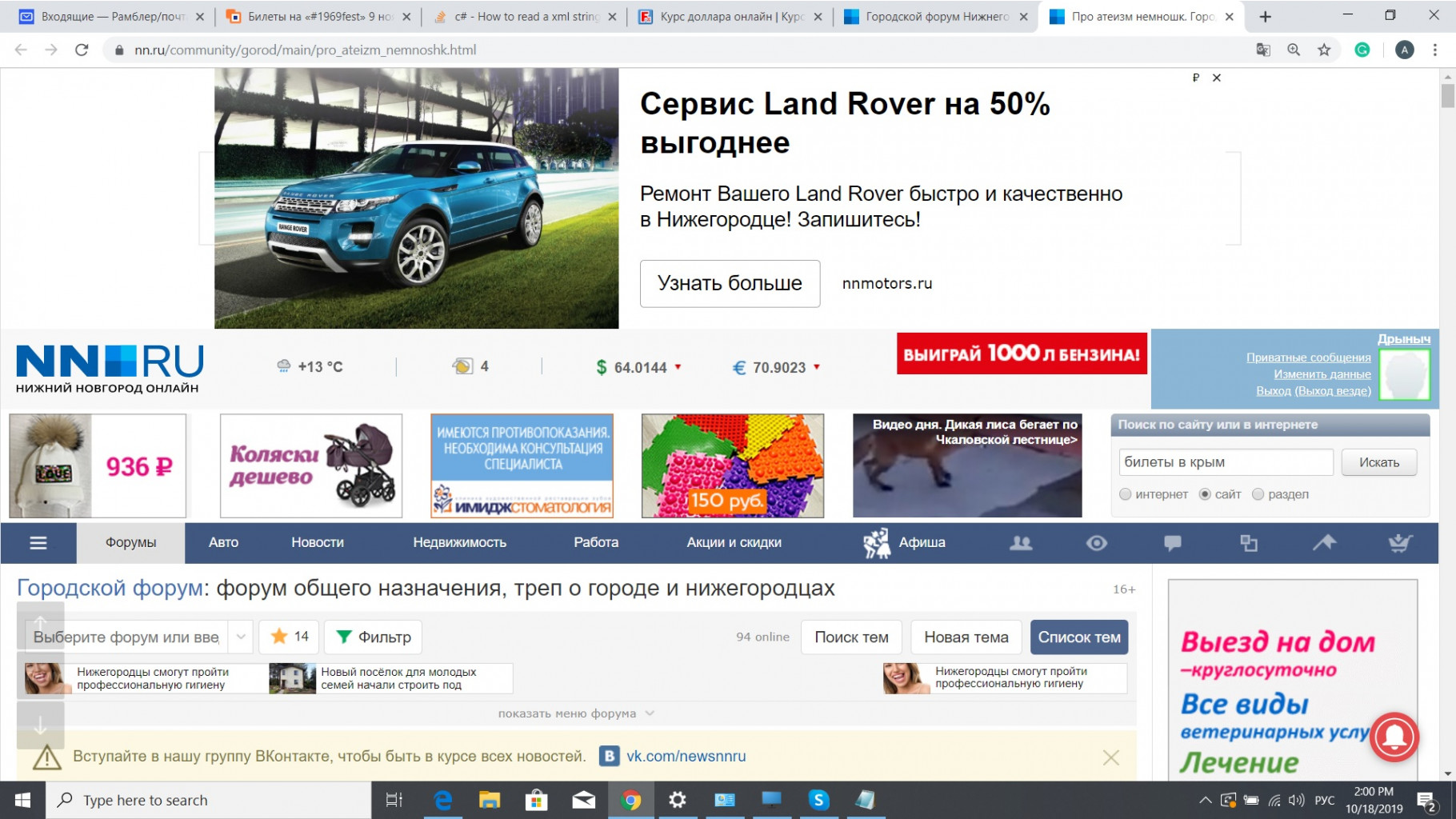This screenshot has height=819, width=1456.
Task: Click the forum scroll-down arrow button
Action: 40,725
